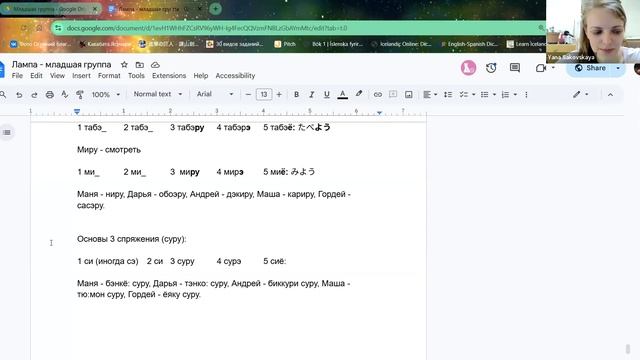Viewport: 640px width, 360px height.
Task: Open the Edit menu
Action: click(36, 76)
